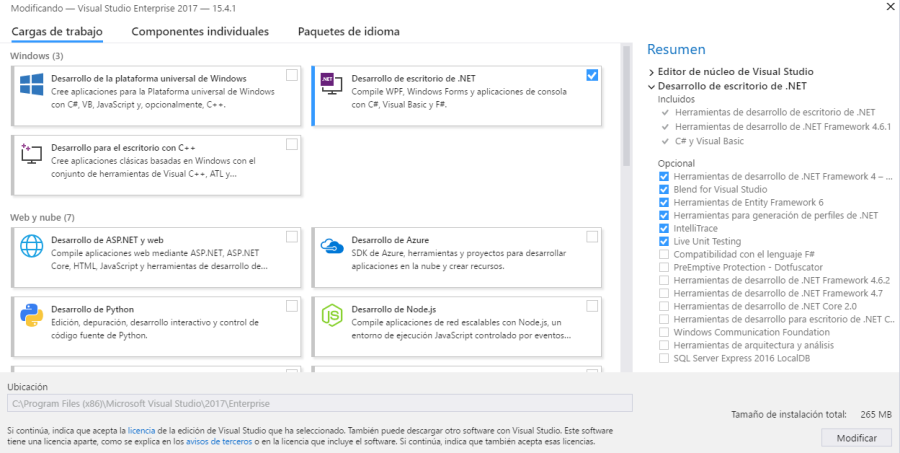Enable Compatibilidad con el lenguaje F#

[x=664, y=254]
